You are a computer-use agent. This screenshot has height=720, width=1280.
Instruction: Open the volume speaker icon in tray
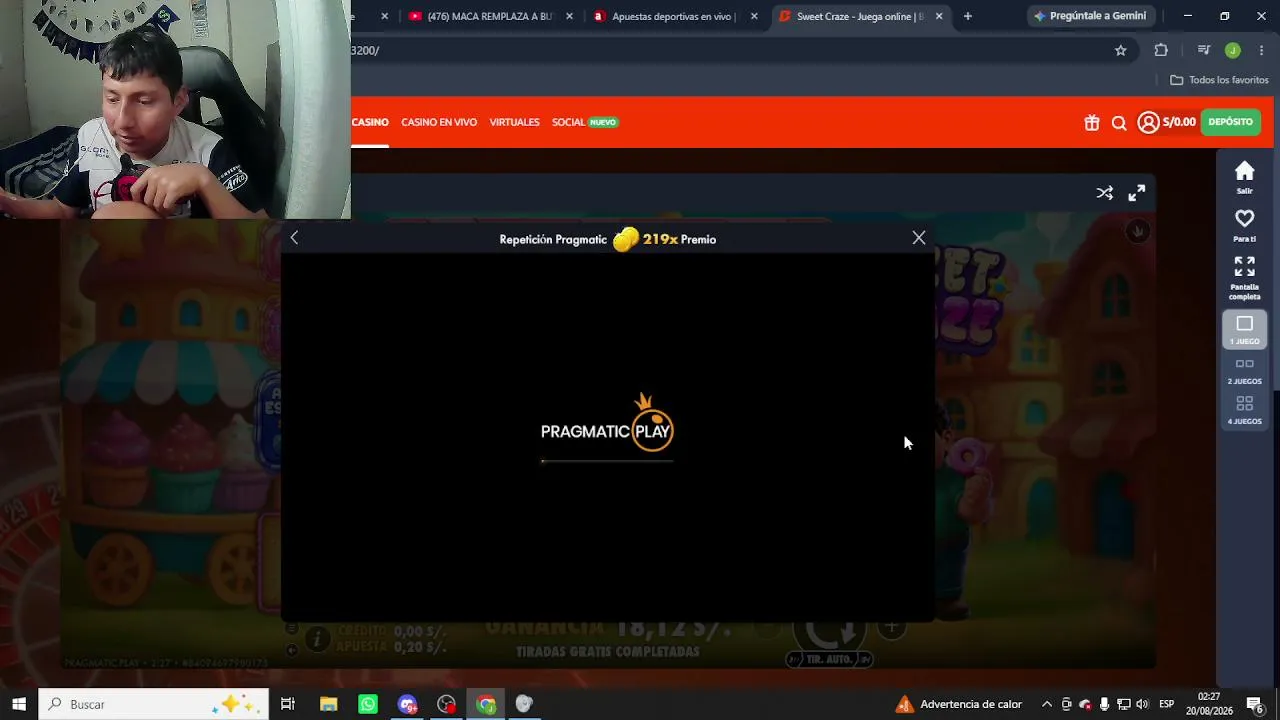click(x=1142, y=704)
